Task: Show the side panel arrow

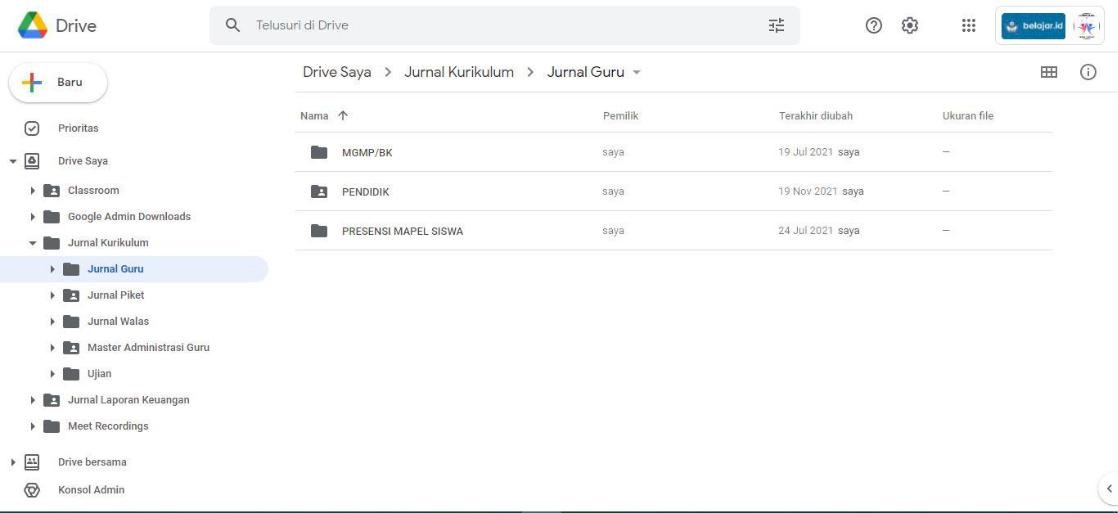Action: coord(1107,488)
